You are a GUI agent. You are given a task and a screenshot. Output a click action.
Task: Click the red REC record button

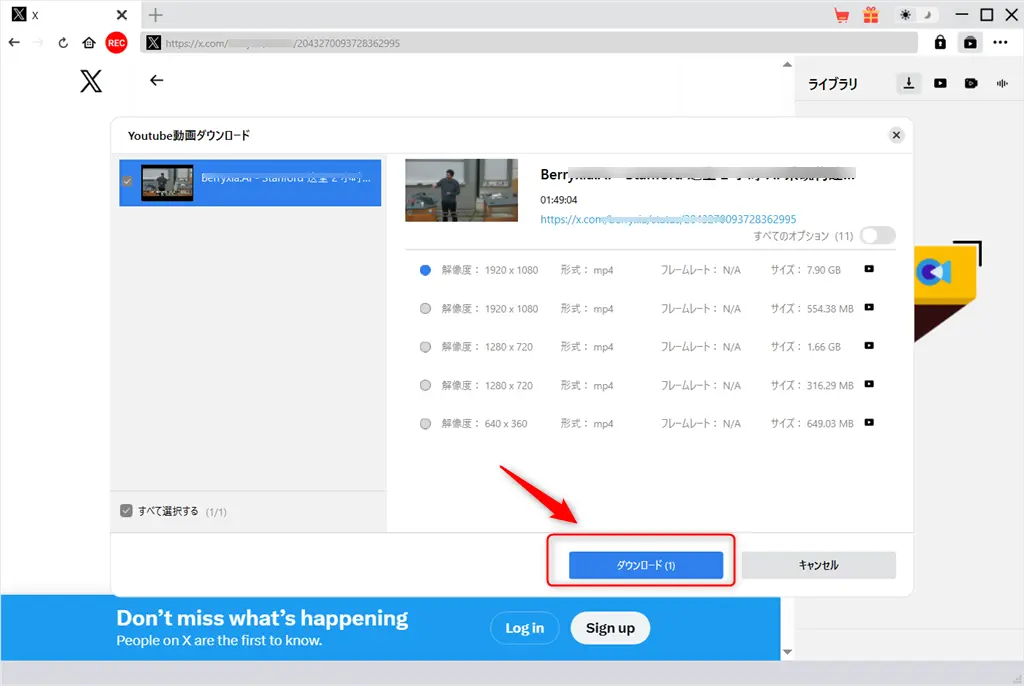117,43
